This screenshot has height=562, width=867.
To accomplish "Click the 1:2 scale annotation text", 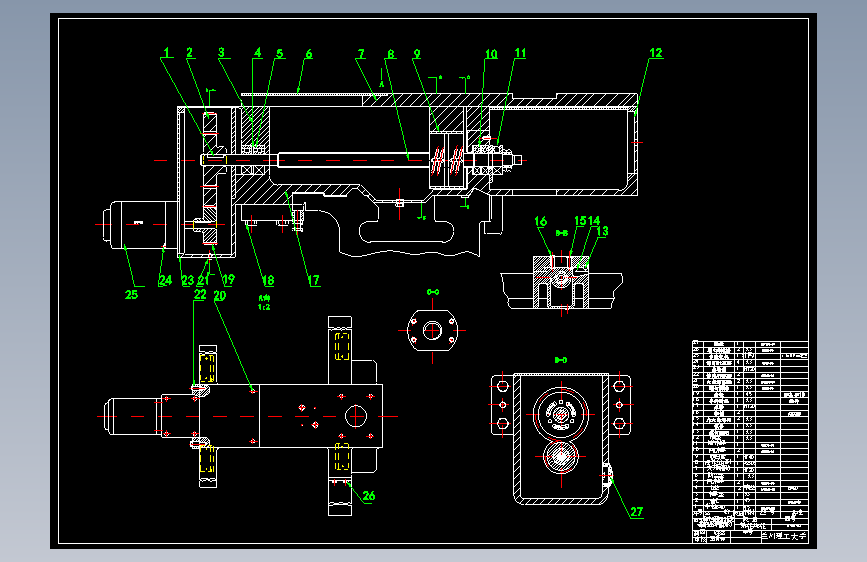I will click(264, 307).
